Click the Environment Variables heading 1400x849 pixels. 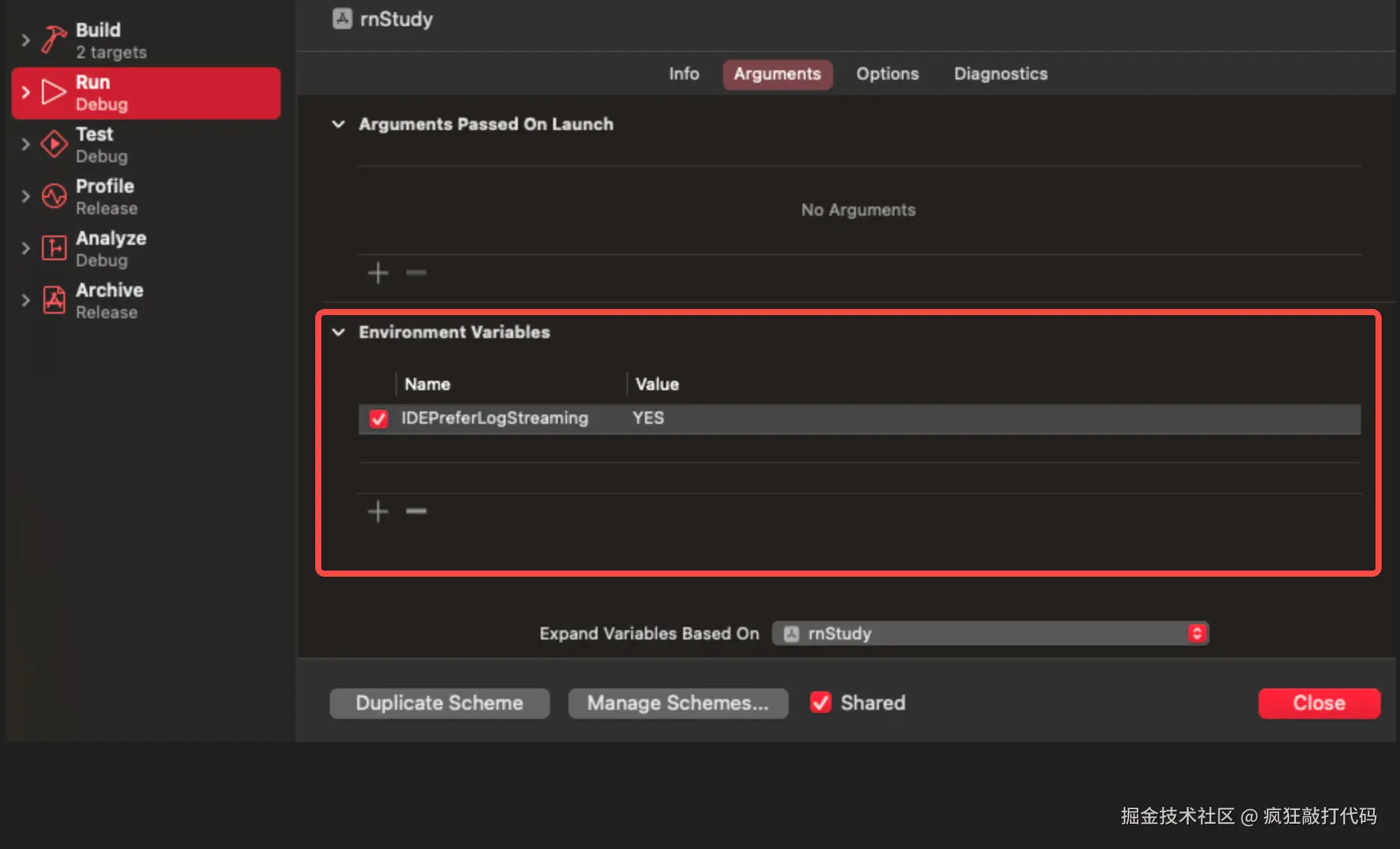pyautogui.click(x=454, y=332)
